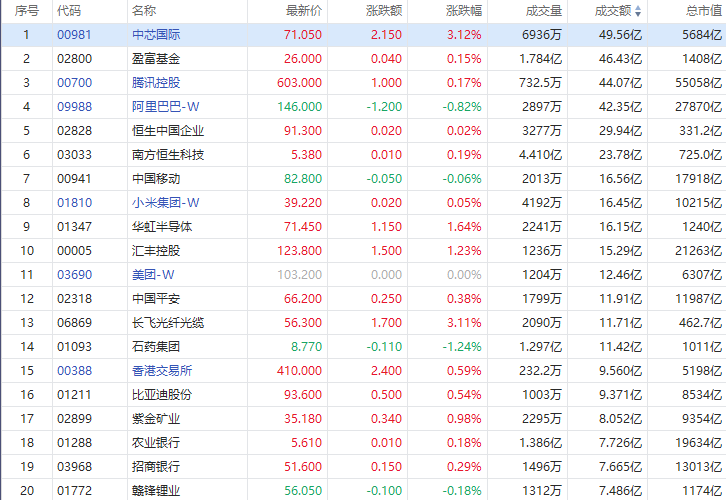Click the 序号 column header

(x=27, y=11)
